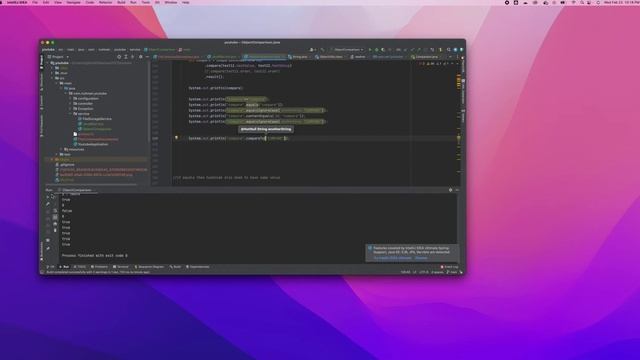Click the UTF-8 encoding in status bar
This screenshot has height=360, width=640.
[424, 272]
